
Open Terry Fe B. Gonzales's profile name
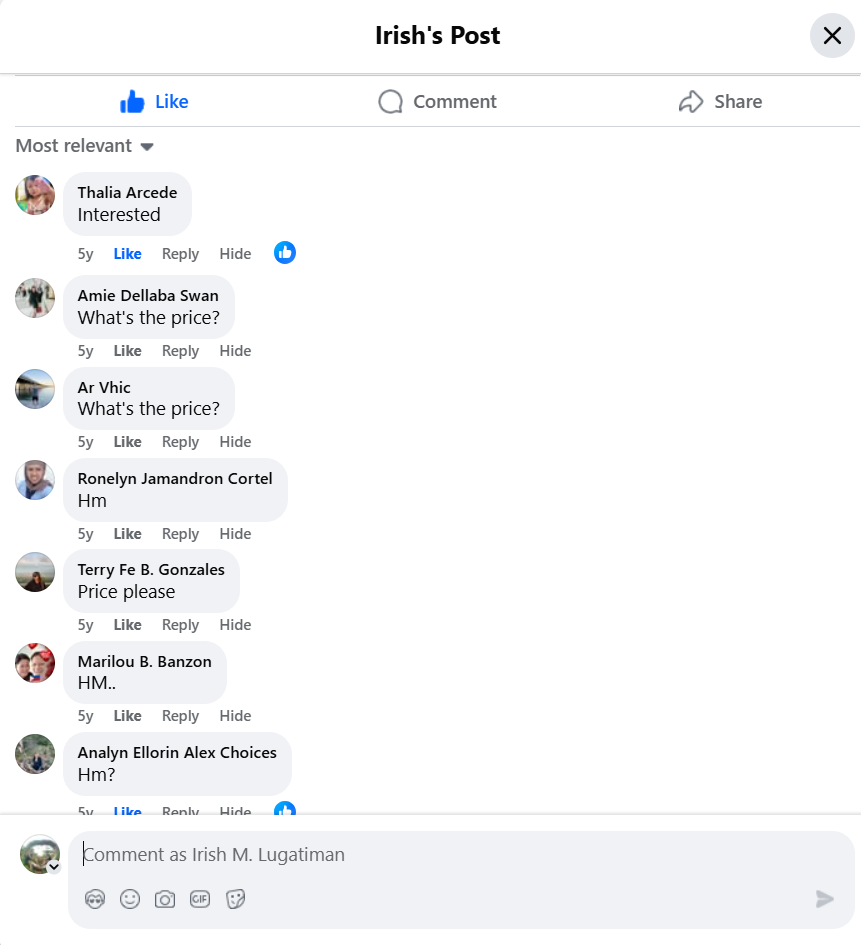pos(151,570)
